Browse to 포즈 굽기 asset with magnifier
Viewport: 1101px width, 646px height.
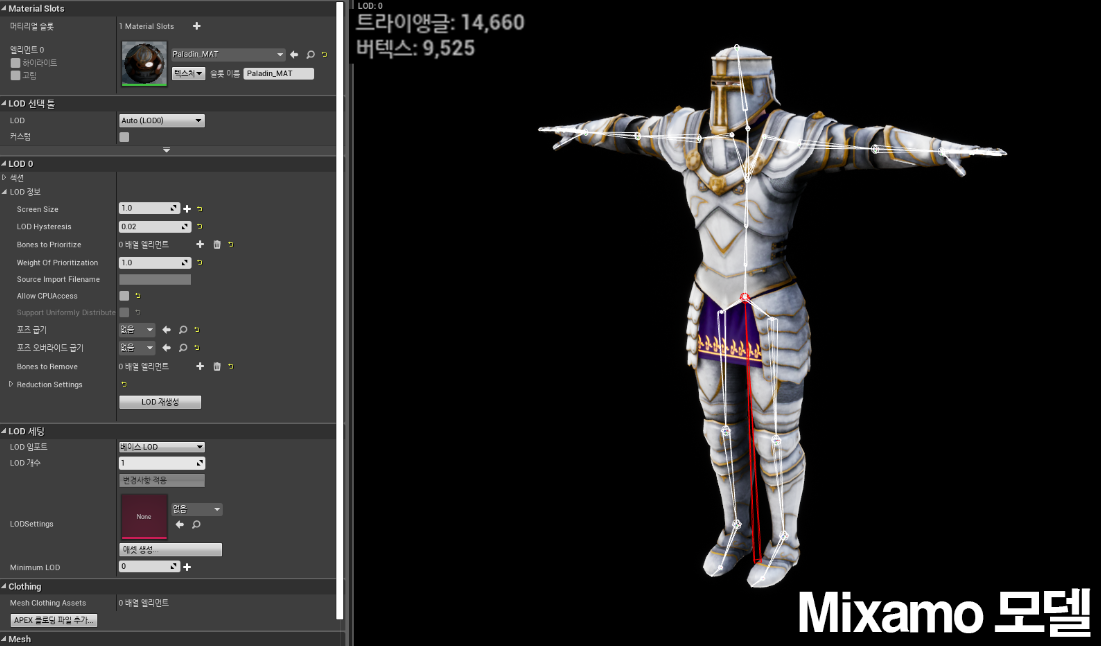point(183,329)
